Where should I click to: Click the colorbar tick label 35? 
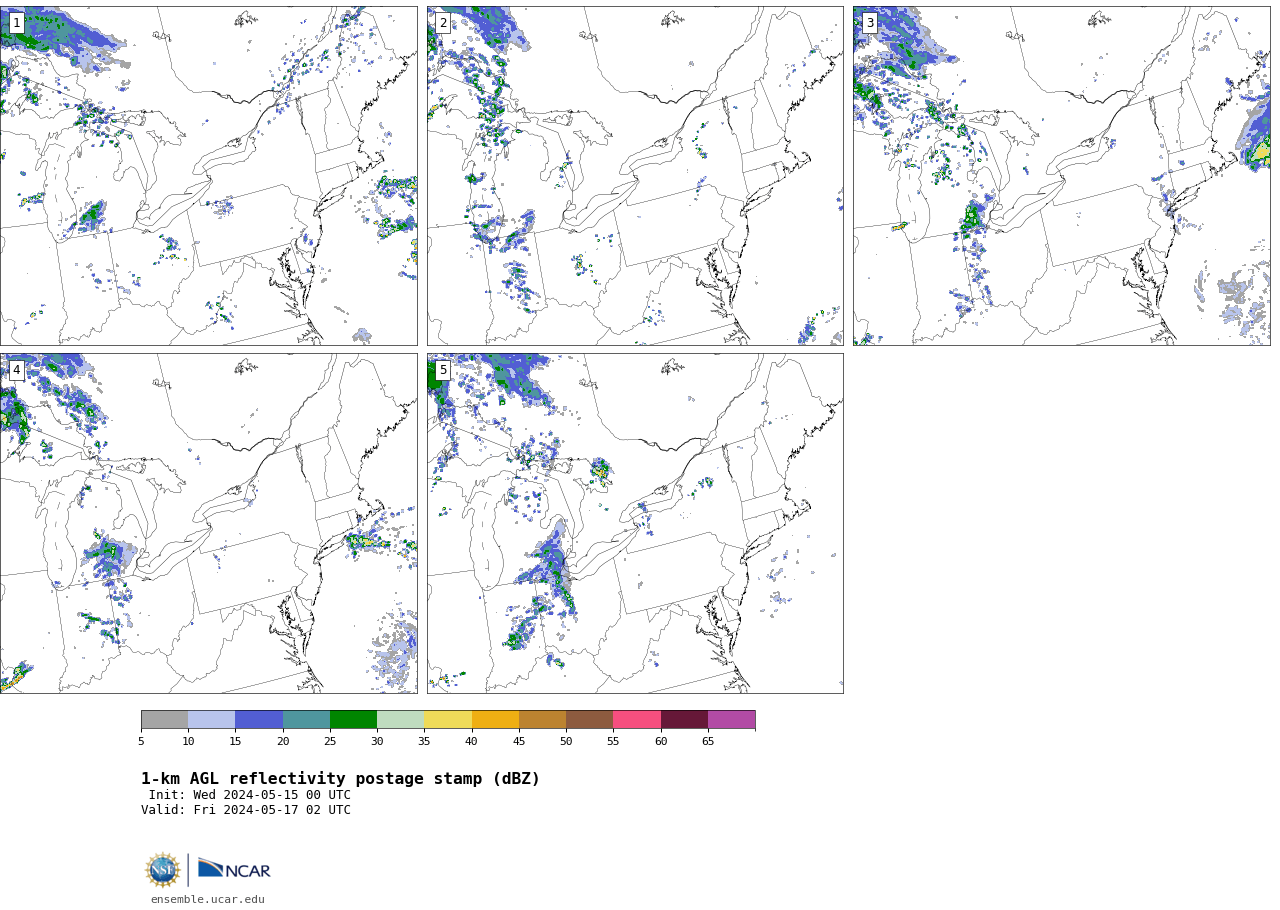click(424, 741)
